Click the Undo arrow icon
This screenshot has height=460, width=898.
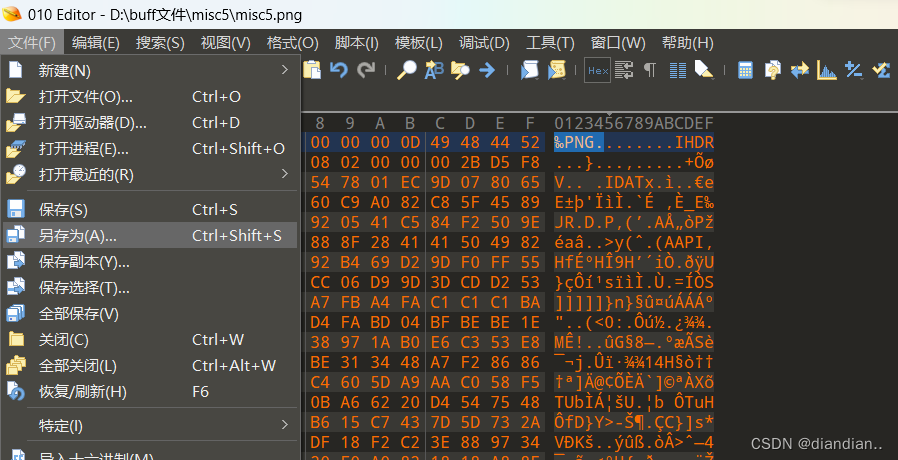[339, 70]
